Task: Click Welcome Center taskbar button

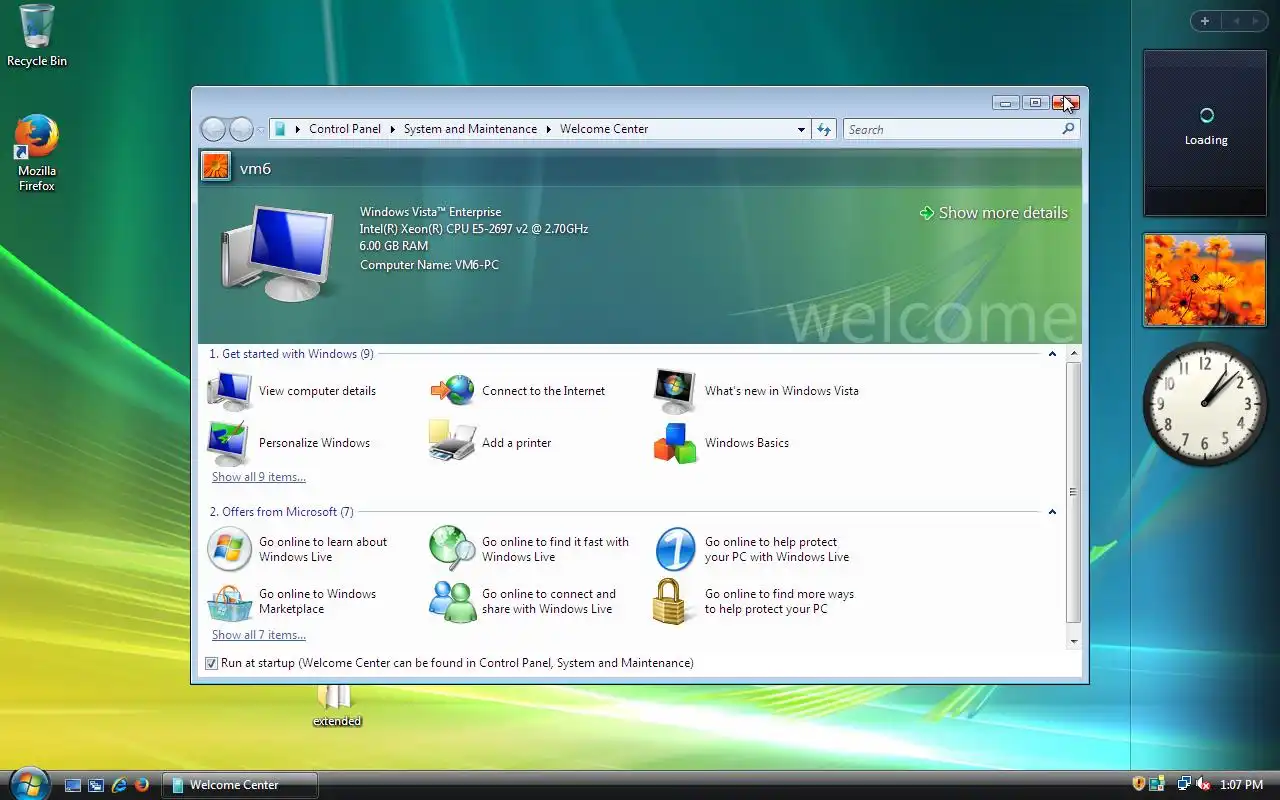Action: pyautogui.click(x=240, y=785)
